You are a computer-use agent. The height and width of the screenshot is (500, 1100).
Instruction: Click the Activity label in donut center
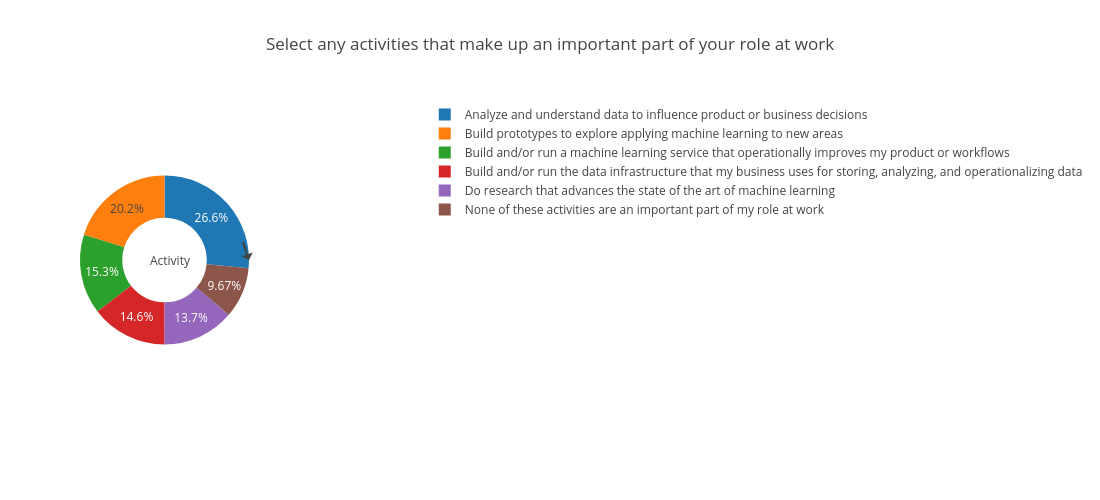(x=170, y=260)
